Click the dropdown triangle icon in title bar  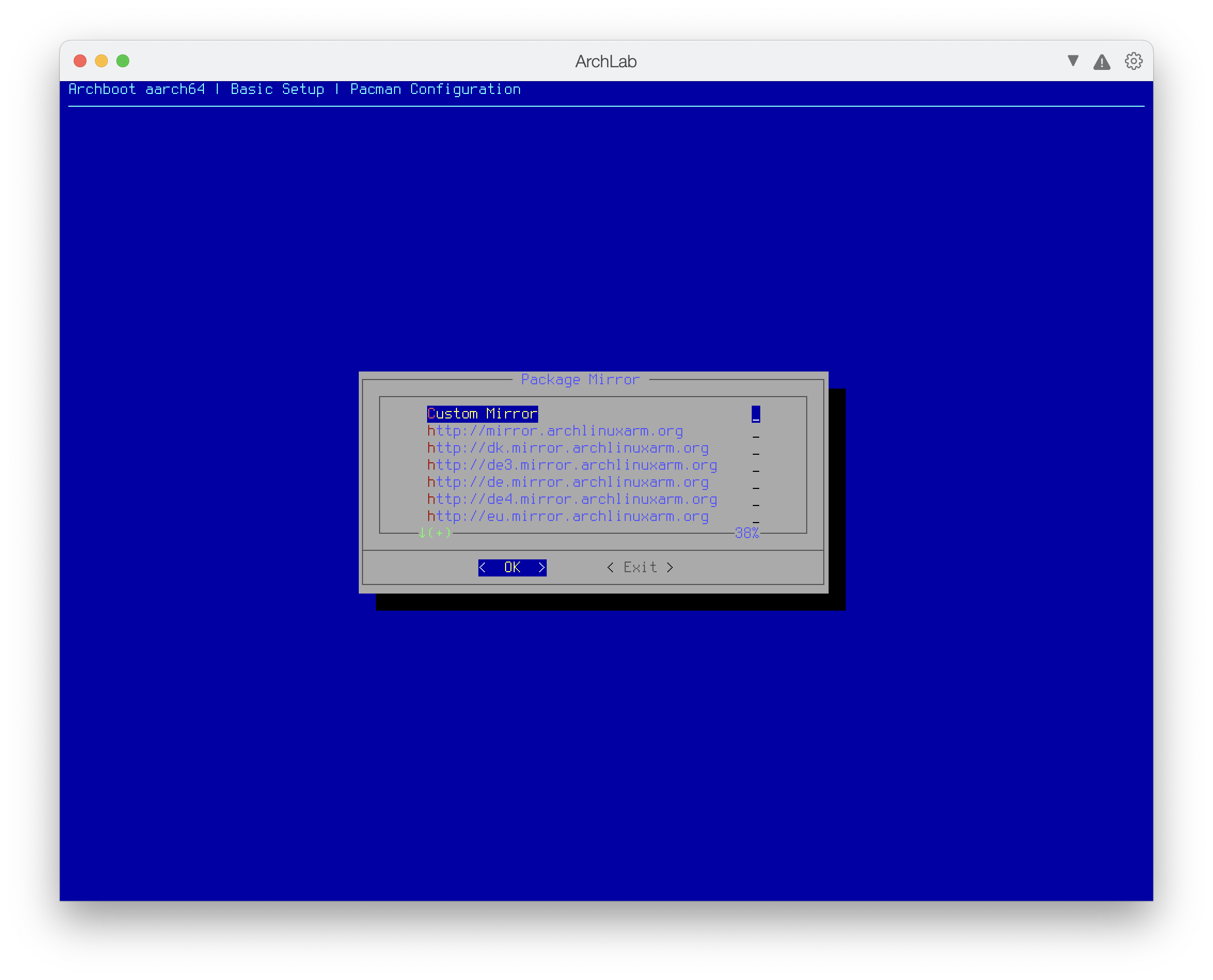[x=1073, y=61]
